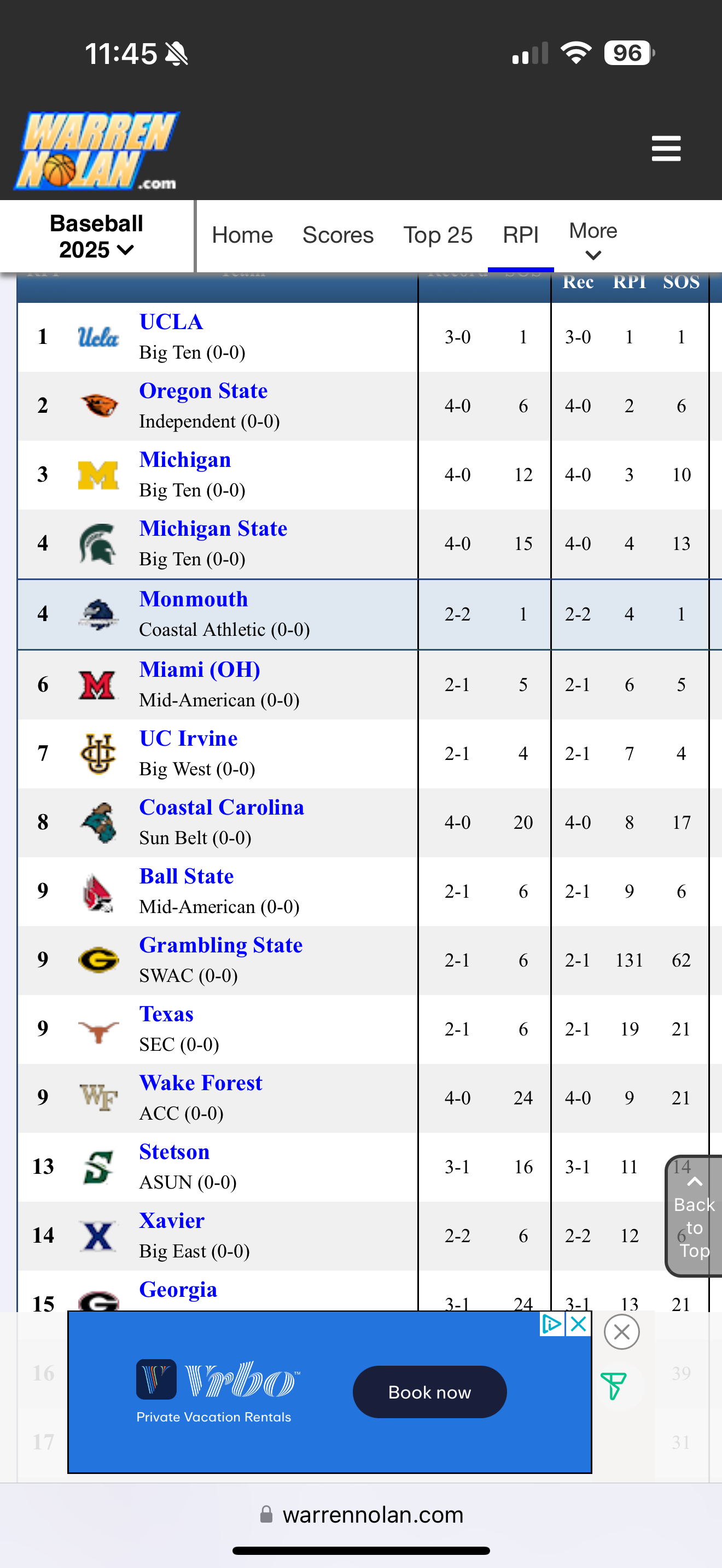722x1568 pixels.
Task: Tap the Warren Nolan site logo
Action: [x=97, y=150]
